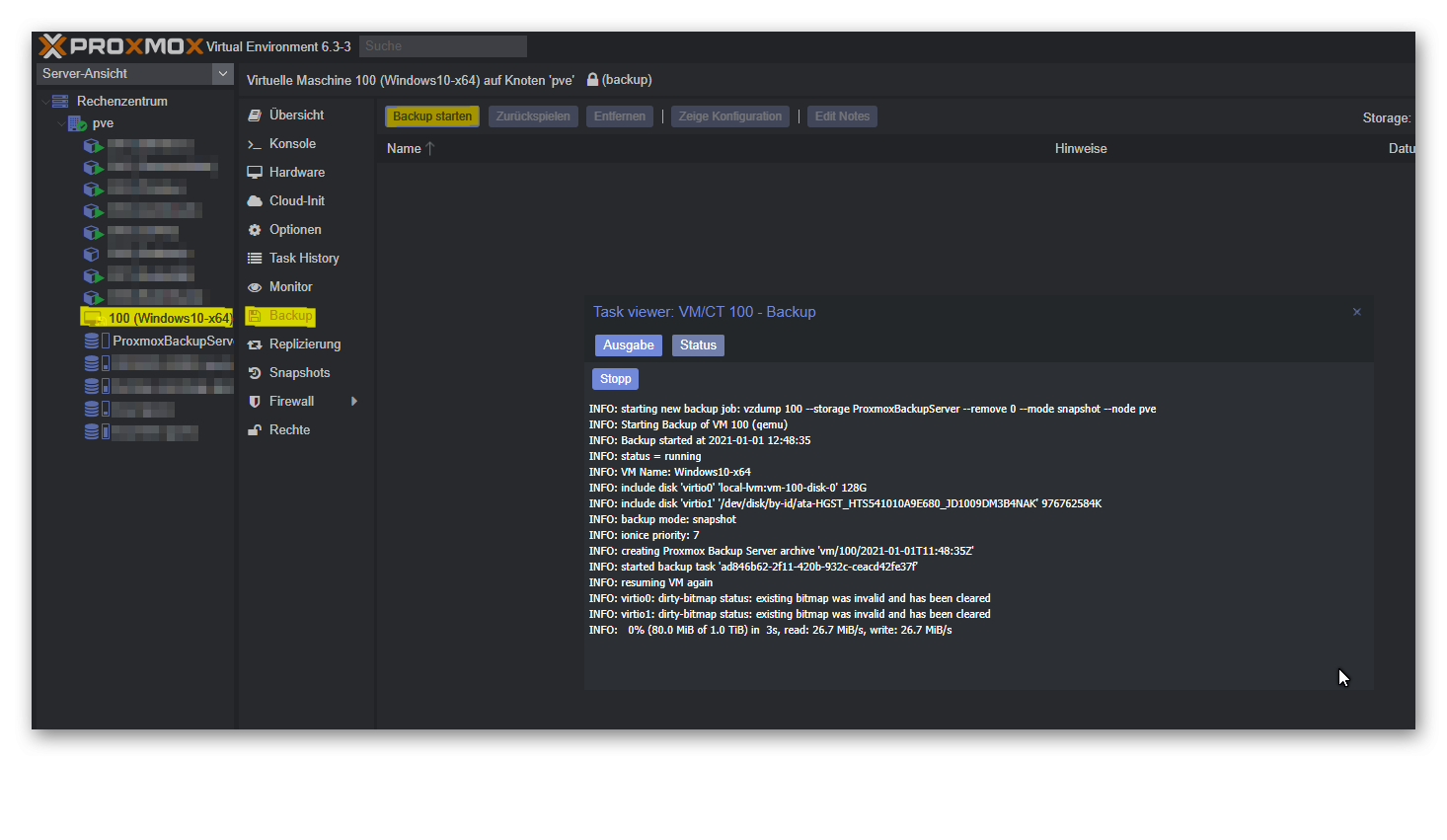Click the Entfernen button
Screen dimensions: 1447x840
(x=620, y=116)
